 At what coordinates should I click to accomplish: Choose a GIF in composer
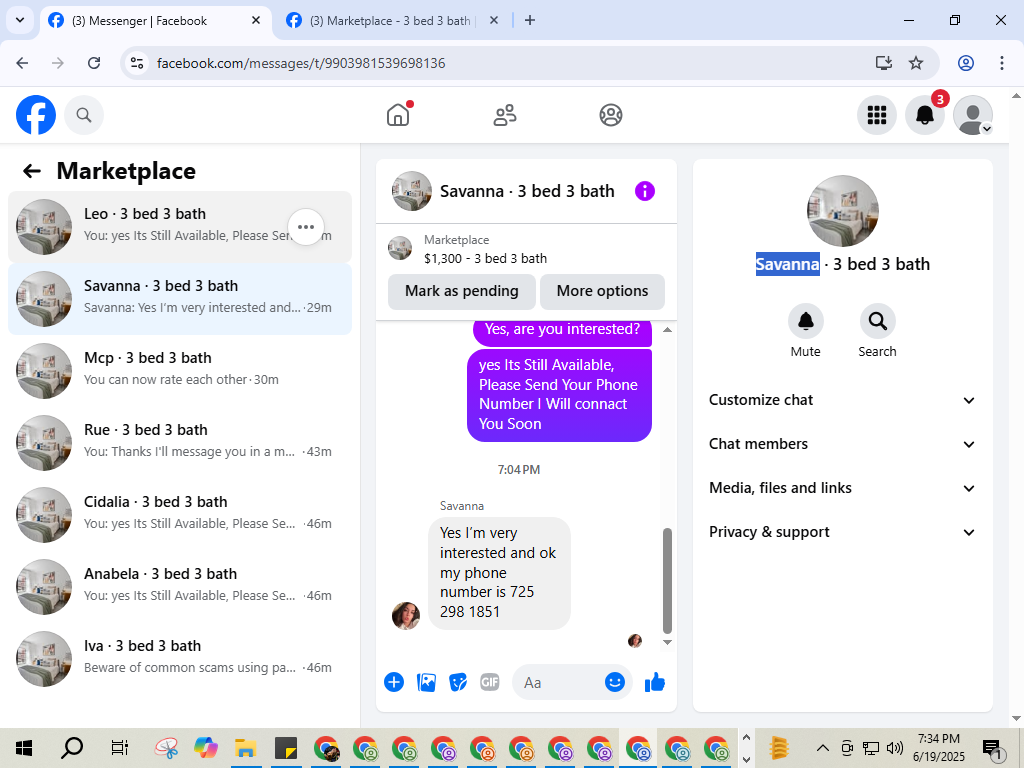(490, 682)
